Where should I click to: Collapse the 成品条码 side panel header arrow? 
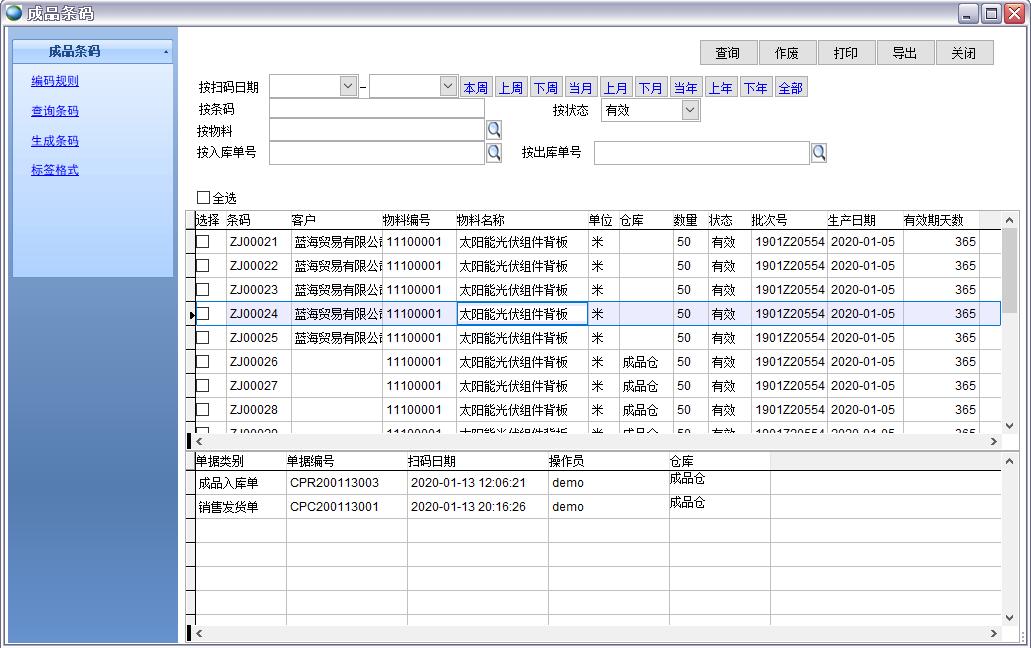166,52
